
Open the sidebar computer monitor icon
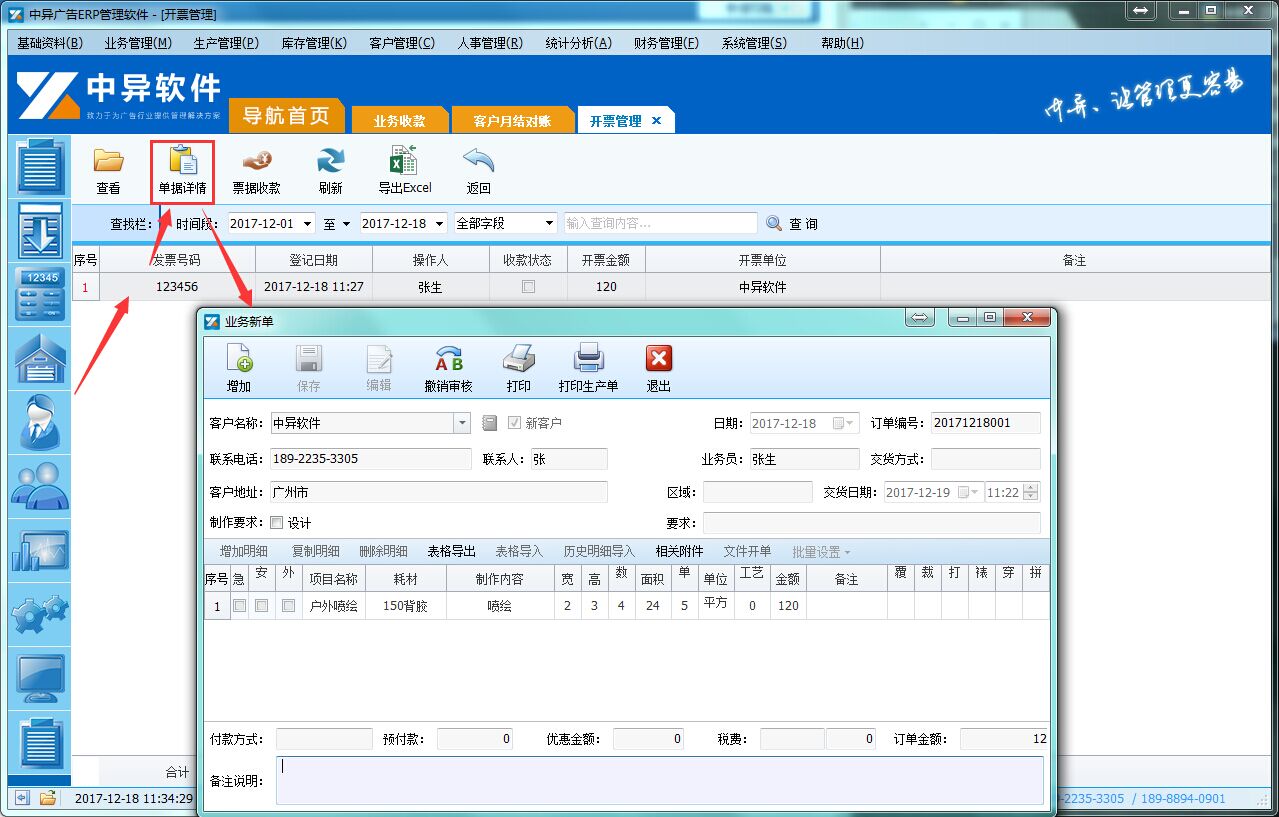[x=40, y=678]
